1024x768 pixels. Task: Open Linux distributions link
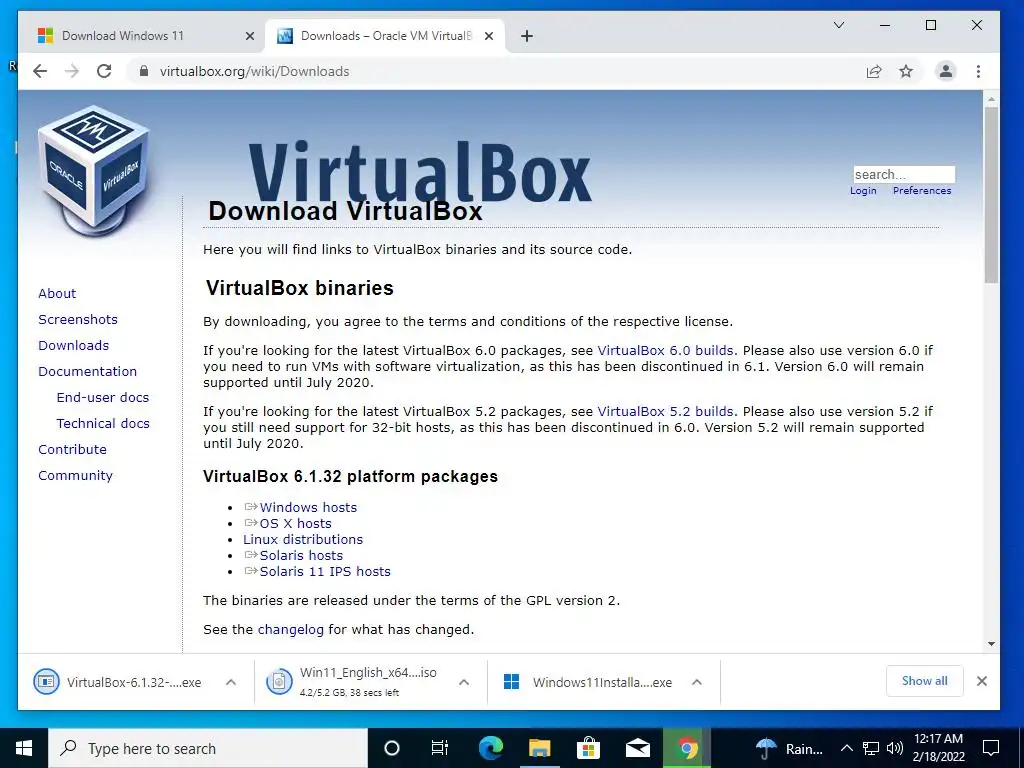303,539
